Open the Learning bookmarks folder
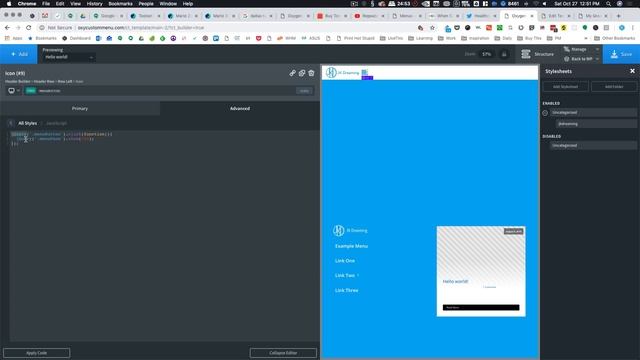The image size is (640, 360). coord(420,38)
